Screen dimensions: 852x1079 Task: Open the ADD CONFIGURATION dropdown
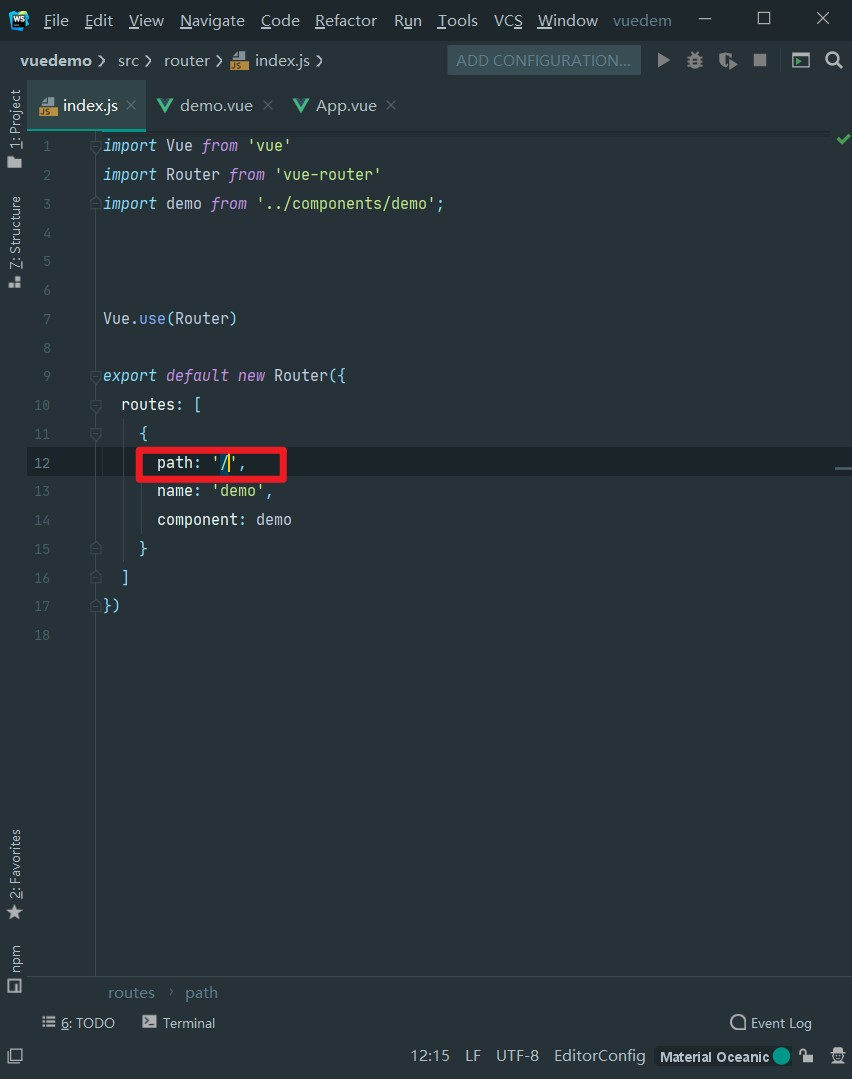[543, 60]
